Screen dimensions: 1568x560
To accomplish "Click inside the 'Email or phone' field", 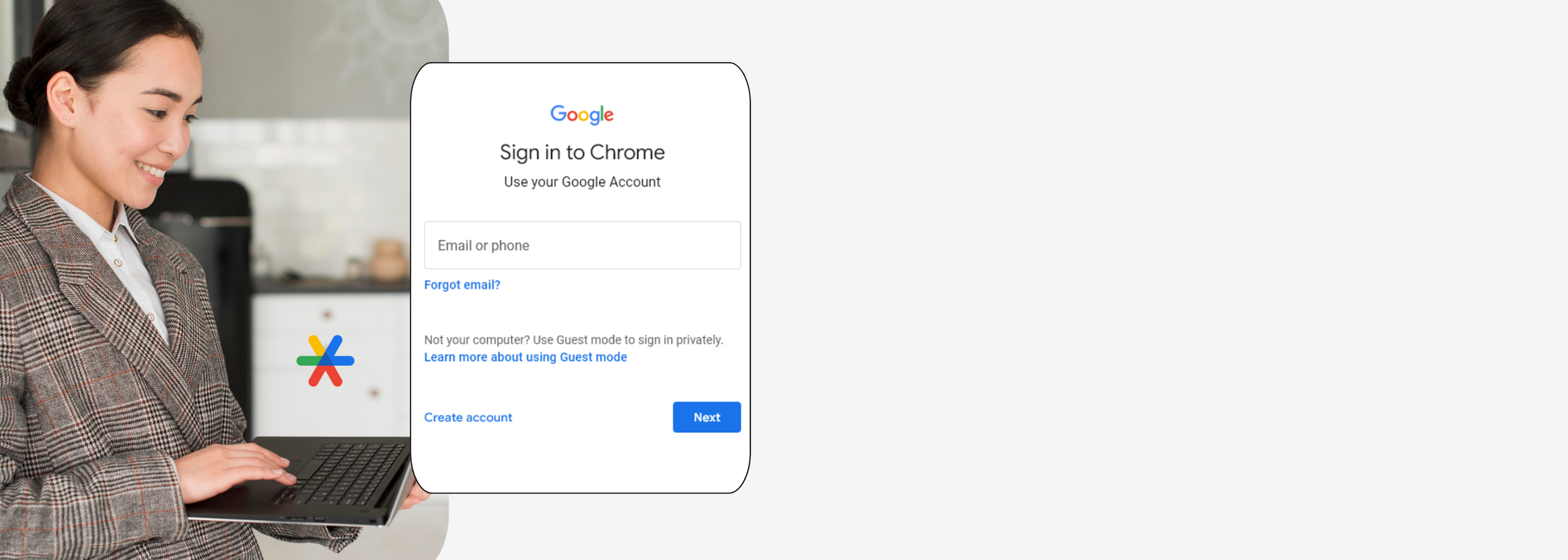I will click(x=582, y=245).
